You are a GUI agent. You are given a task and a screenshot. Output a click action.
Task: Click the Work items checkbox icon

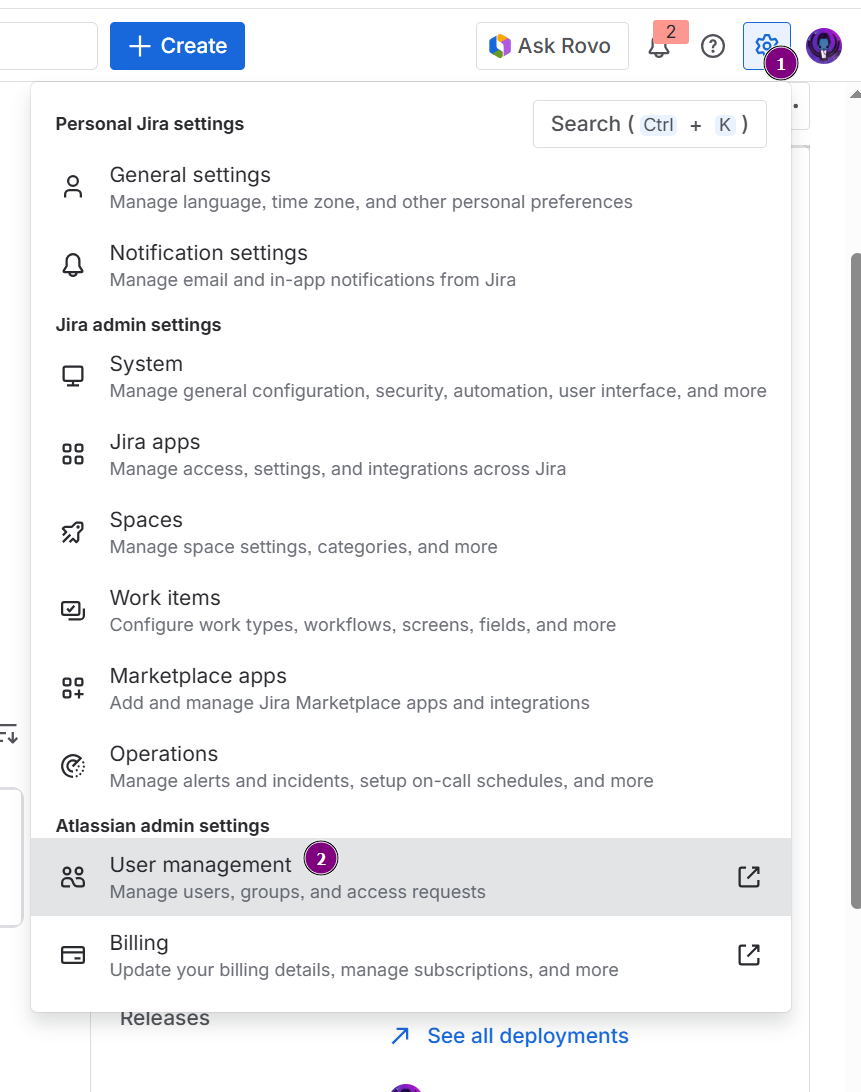tap(72, 608)
